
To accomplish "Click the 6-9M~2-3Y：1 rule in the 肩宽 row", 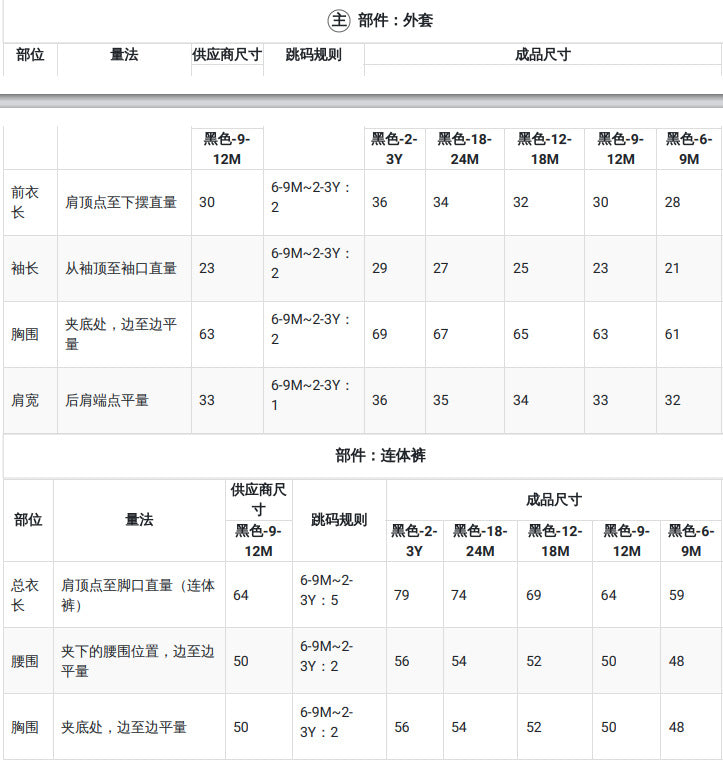I will tap(311, 395).
